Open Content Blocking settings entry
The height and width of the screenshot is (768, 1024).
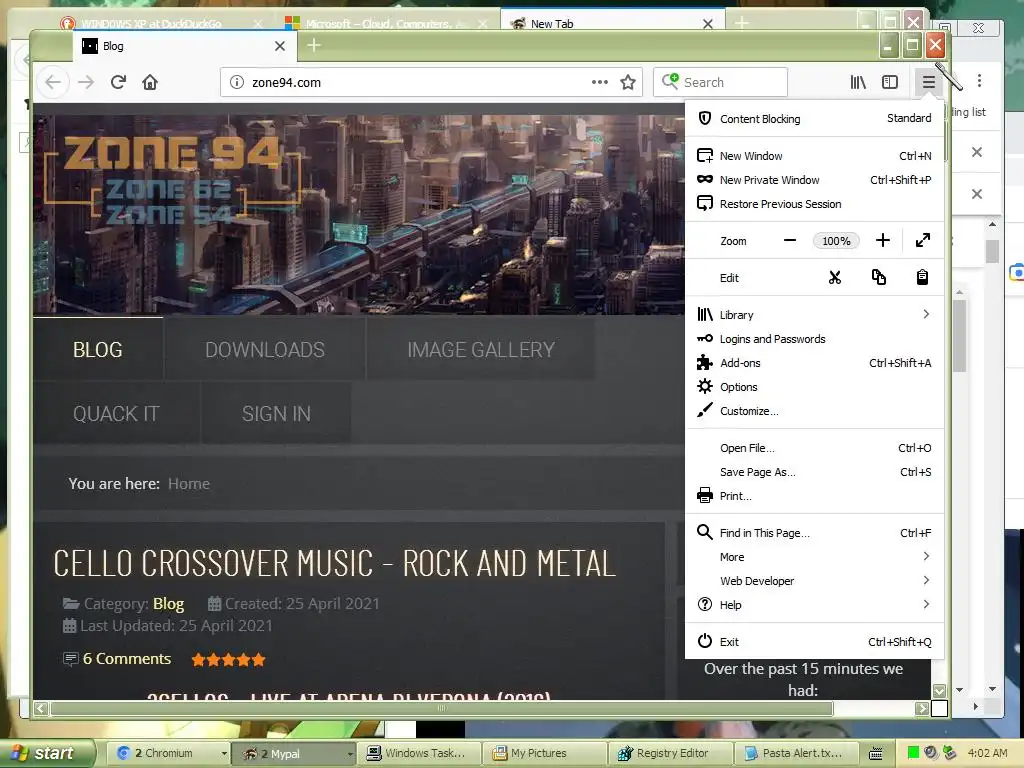[814, 119]
